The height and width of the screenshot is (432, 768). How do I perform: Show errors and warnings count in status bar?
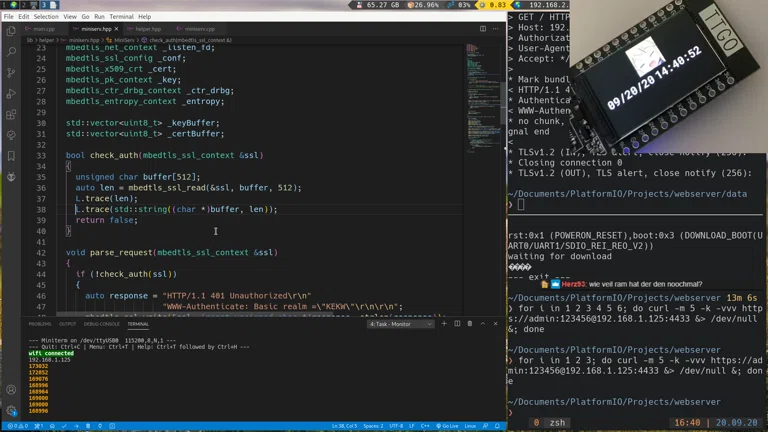click(x=18, y=426)
